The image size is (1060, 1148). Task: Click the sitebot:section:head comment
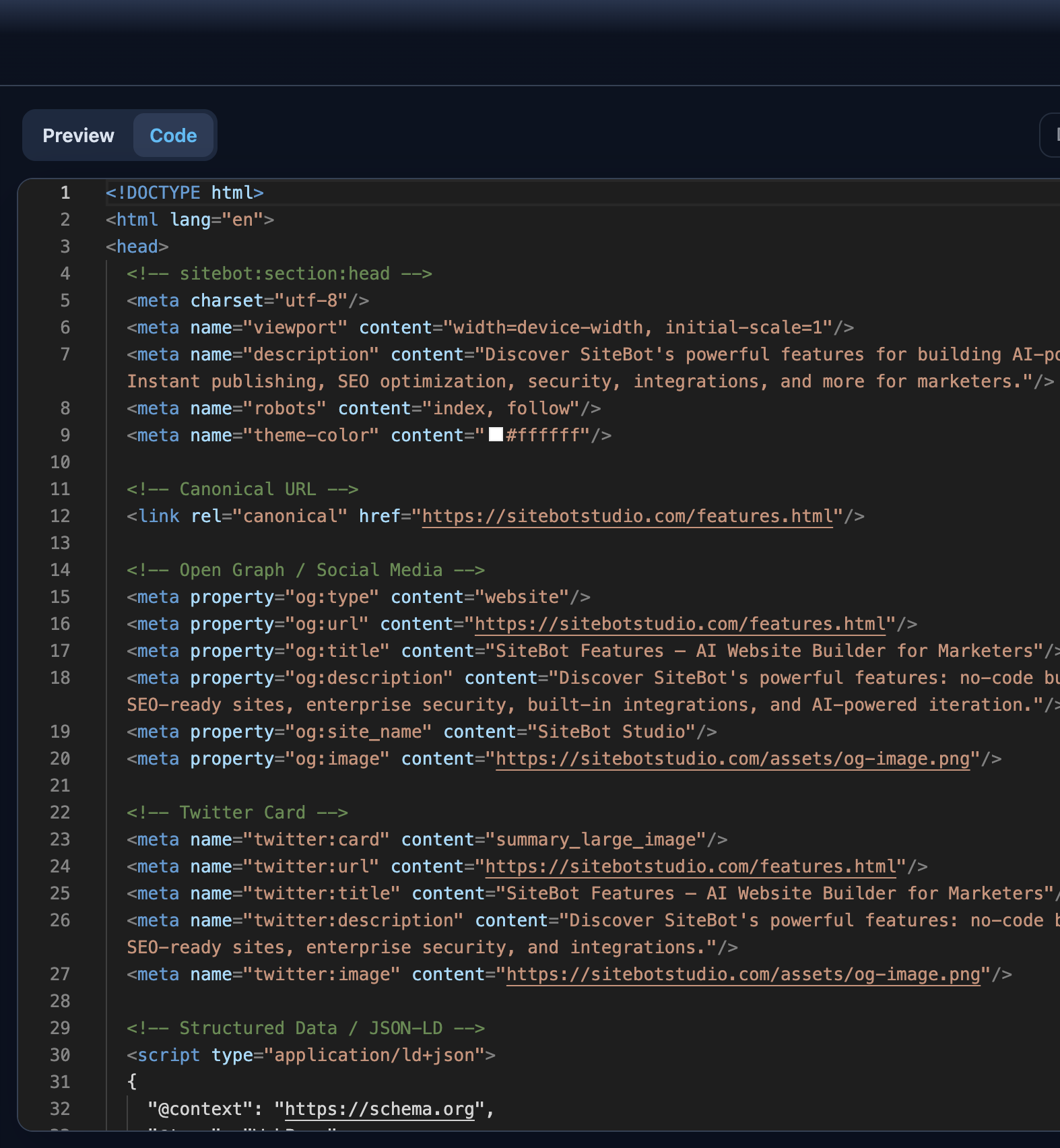[279, 274]
